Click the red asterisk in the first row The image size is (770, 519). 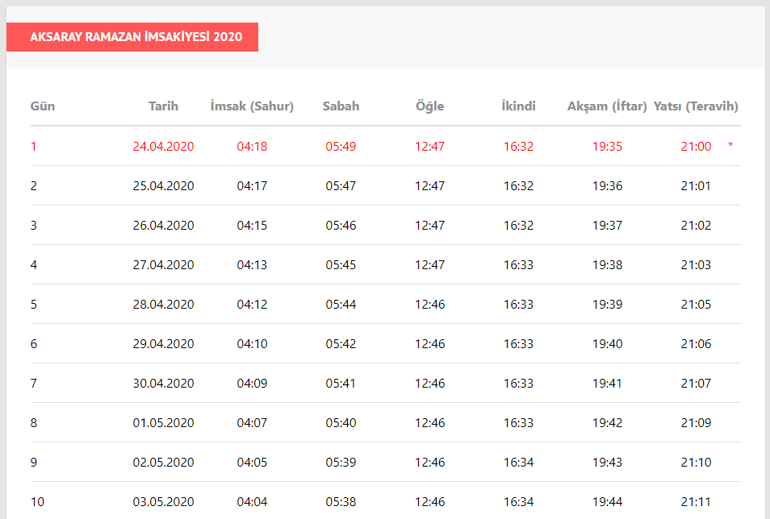(730, 147)
